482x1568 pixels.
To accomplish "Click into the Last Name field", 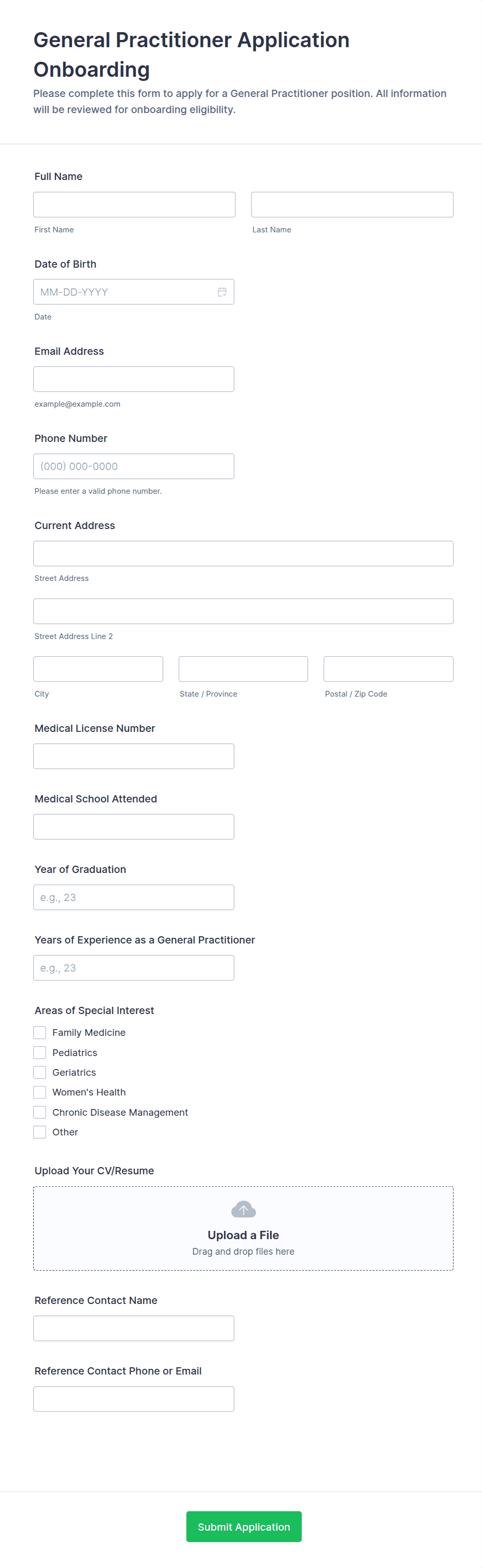I will (x=352, y=204).
